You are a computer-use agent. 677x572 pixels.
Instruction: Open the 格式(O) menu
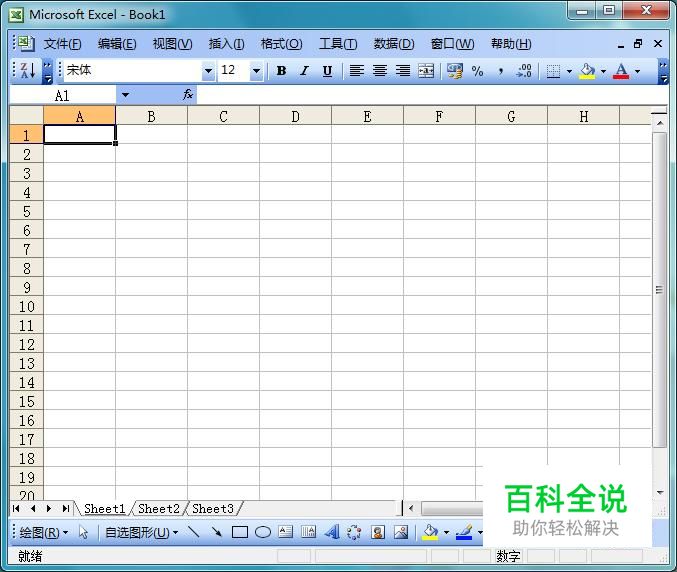coord(281,44)
